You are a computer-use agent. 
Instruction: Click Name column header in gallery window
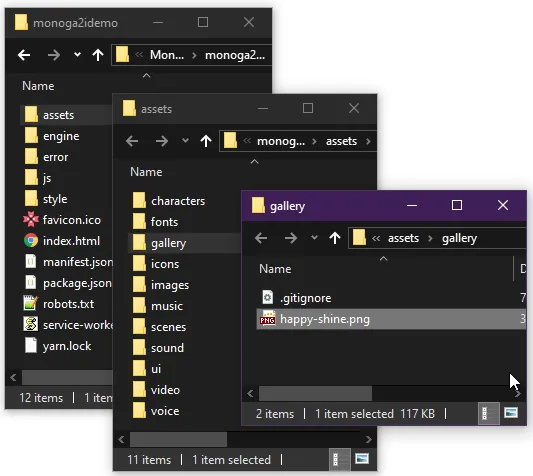pyautogui.click(x=275, y=269)
